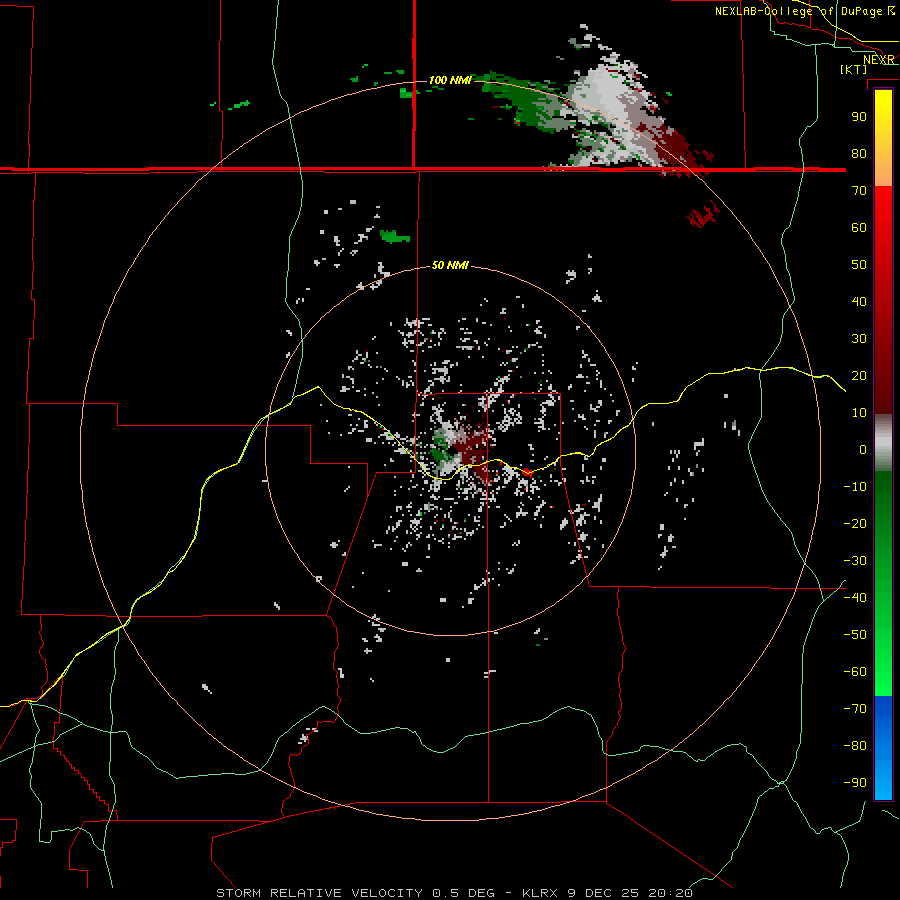Click the 0 value on velocity scale

pyautogui.click(x=863, y=449)
